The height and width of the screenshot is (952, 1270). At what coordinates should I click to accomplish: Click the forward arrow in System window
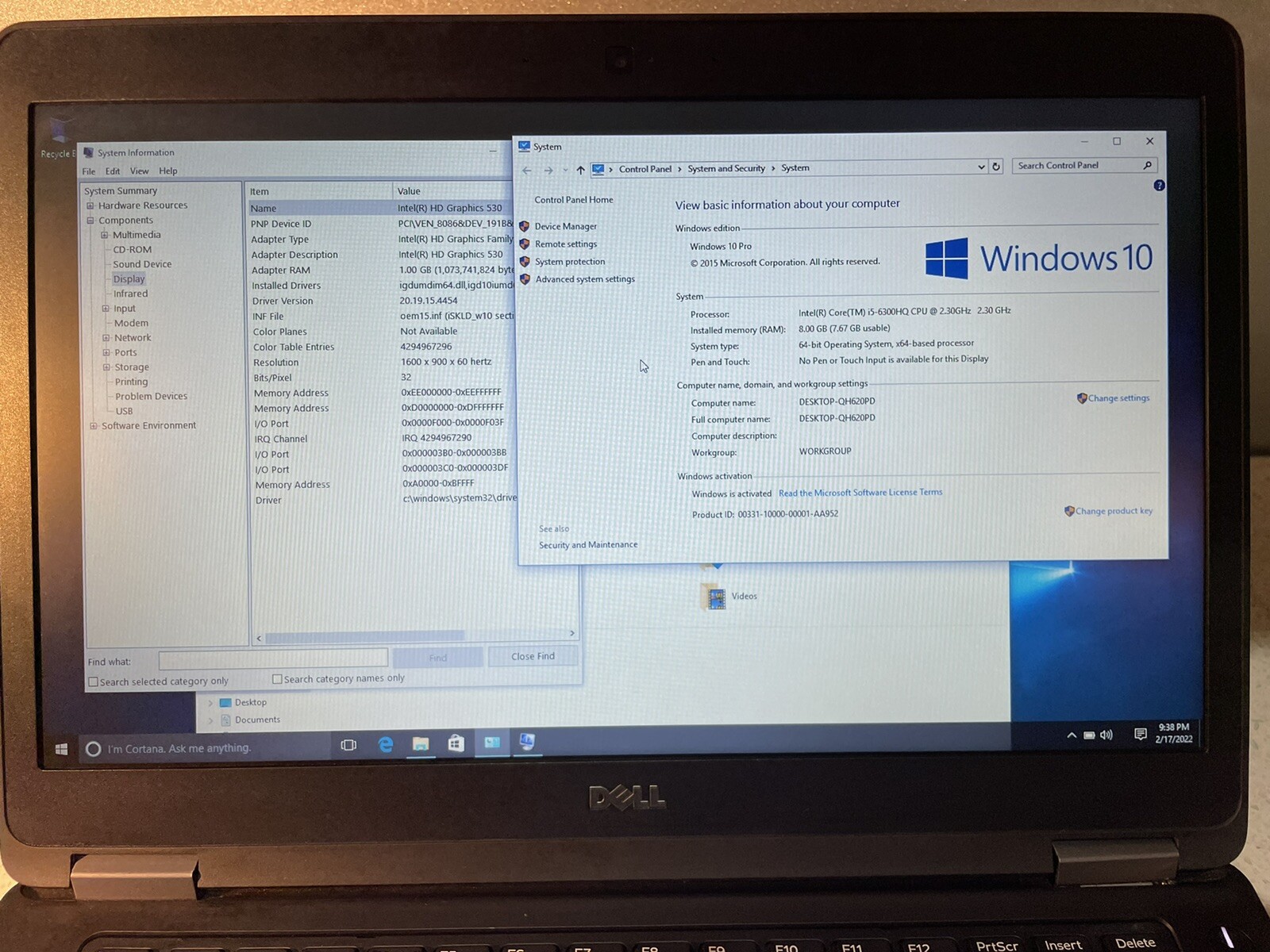point(548,170)
